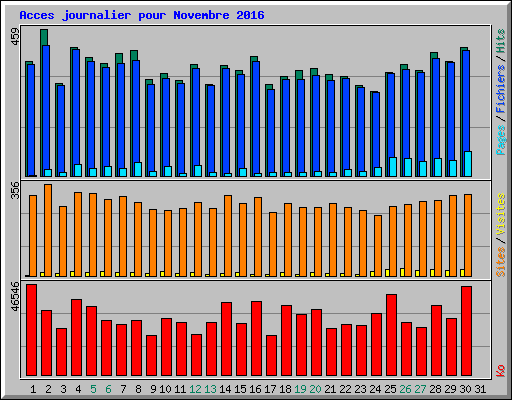Click the chart title Acces journalier pour Novembre 2016

tap(142, 15)
